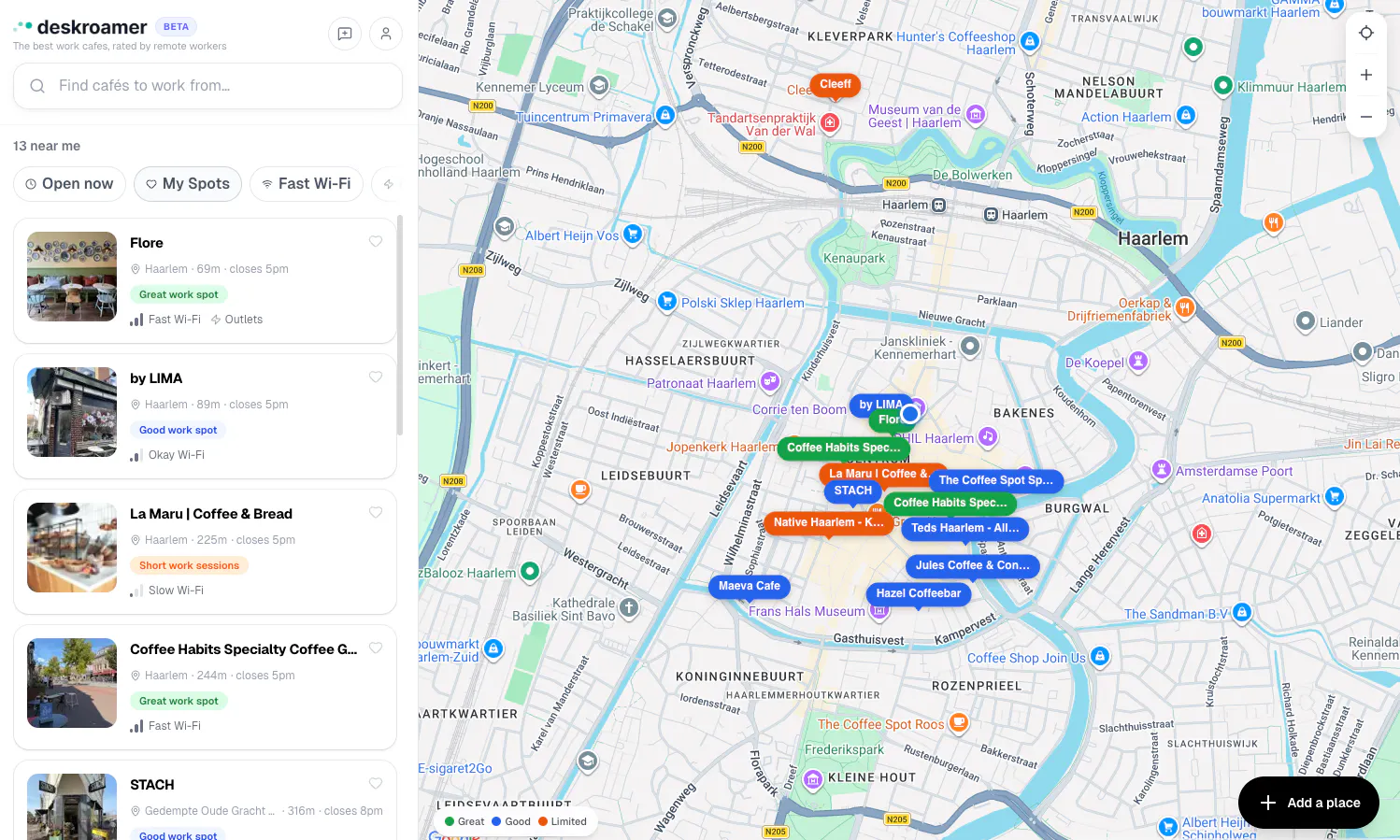
Task: Click the list scrollbar
Action: 400,327
